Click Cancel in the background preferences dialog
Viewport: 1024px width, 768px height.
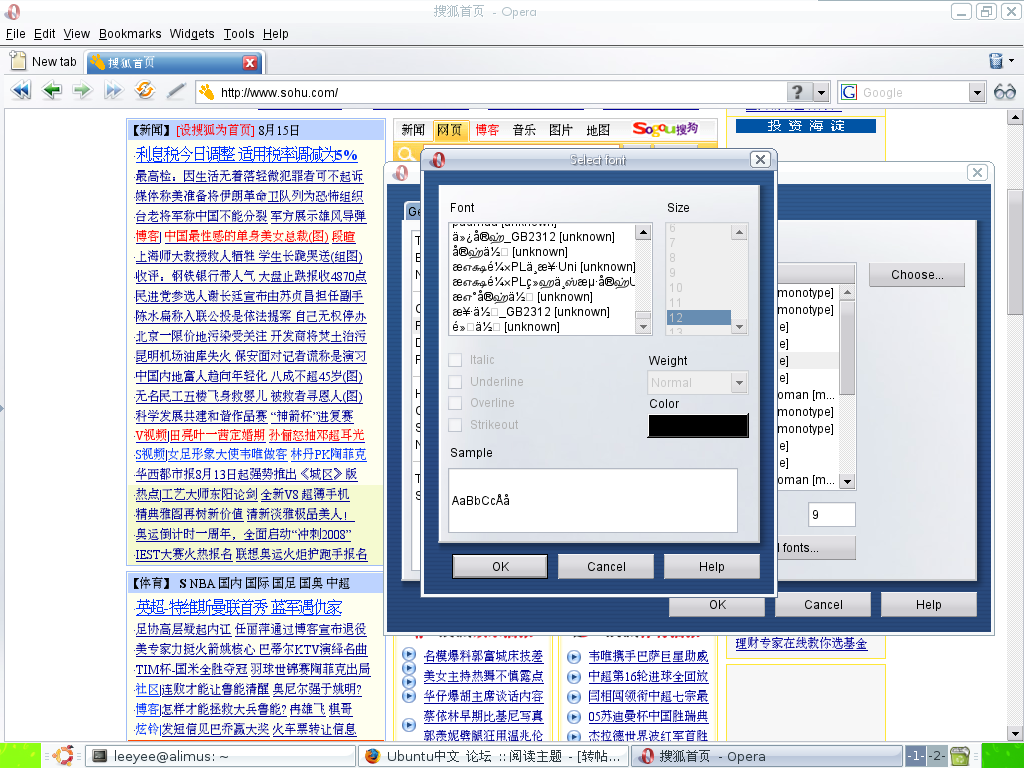tap(823, 604)
